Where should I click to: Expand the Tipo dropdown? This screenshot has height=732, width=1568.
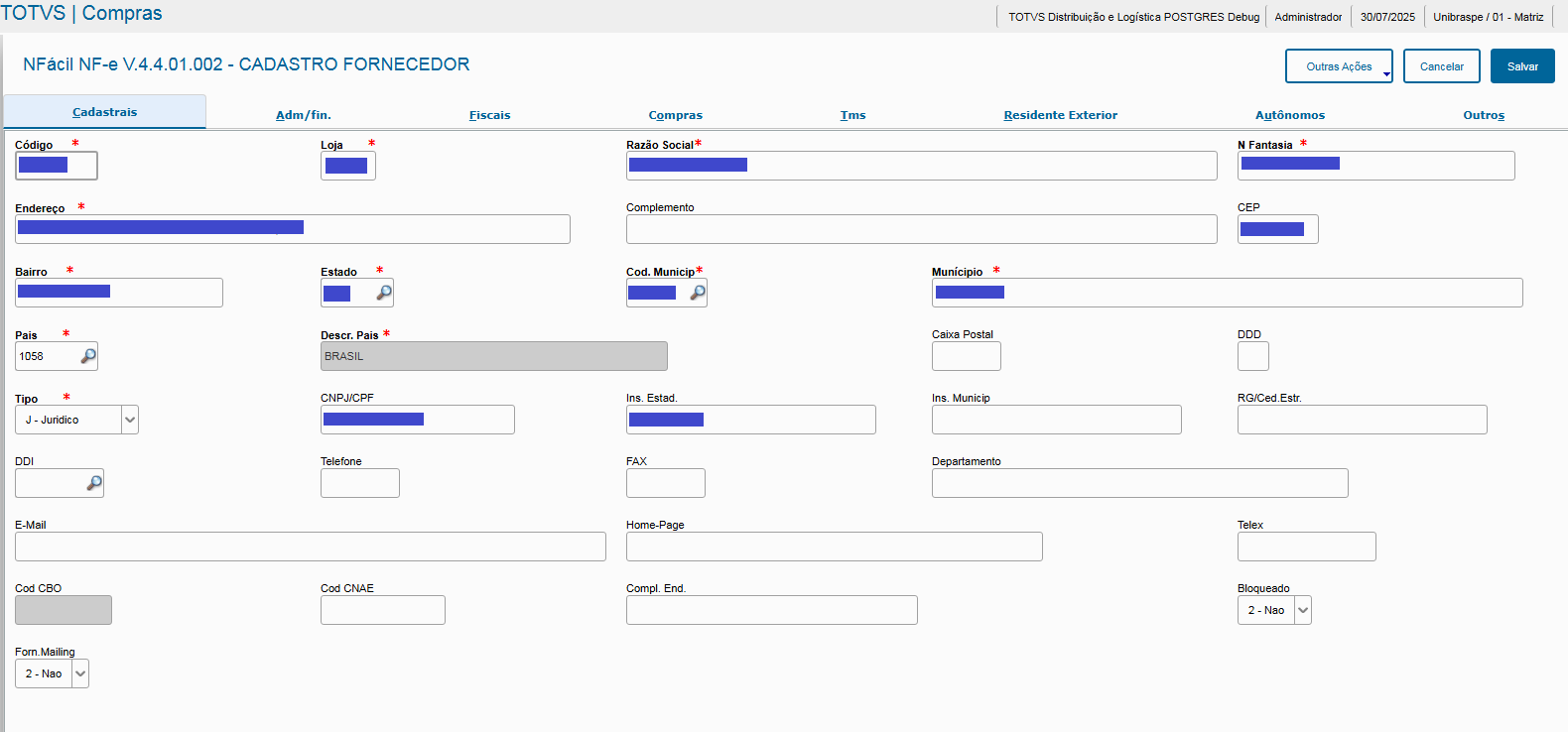click(x=130, y=420)
